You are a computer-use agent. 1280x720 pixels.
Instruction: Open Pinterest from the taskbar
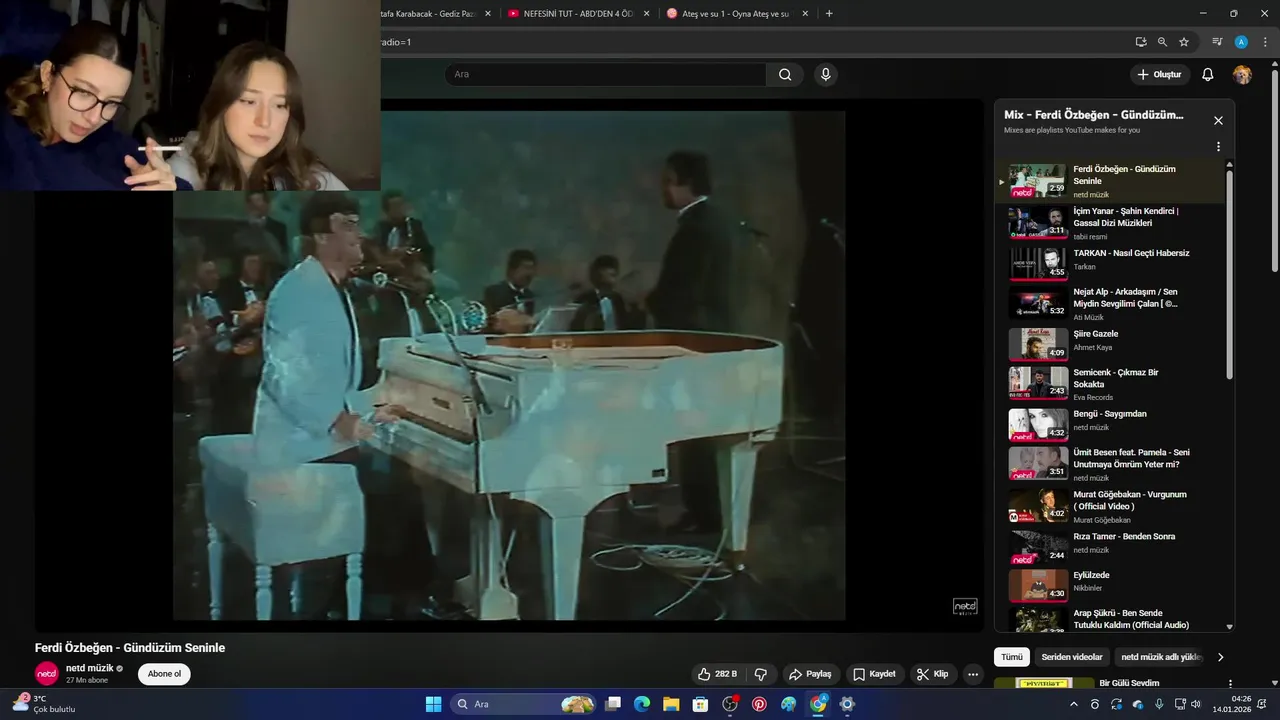[x=759, y=704]
